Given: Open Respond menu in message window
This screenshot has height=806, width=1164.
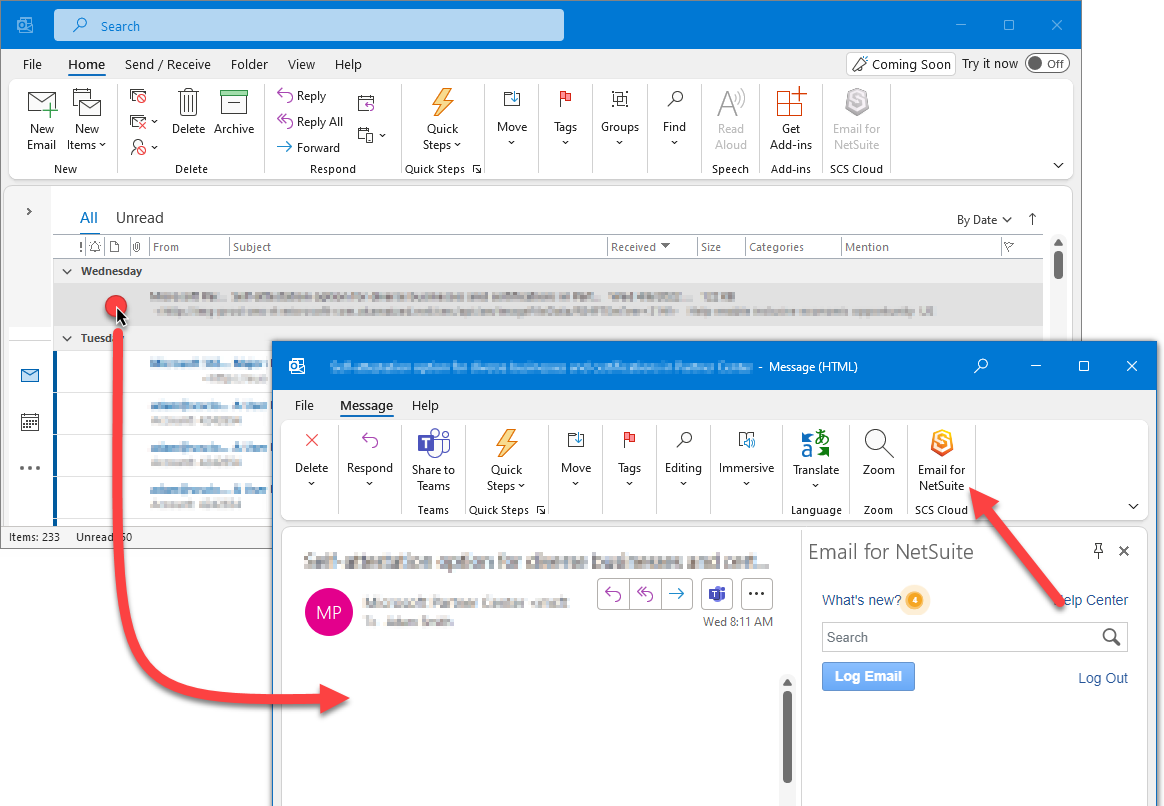Looking at the screenshot, I should click(369, 459).
